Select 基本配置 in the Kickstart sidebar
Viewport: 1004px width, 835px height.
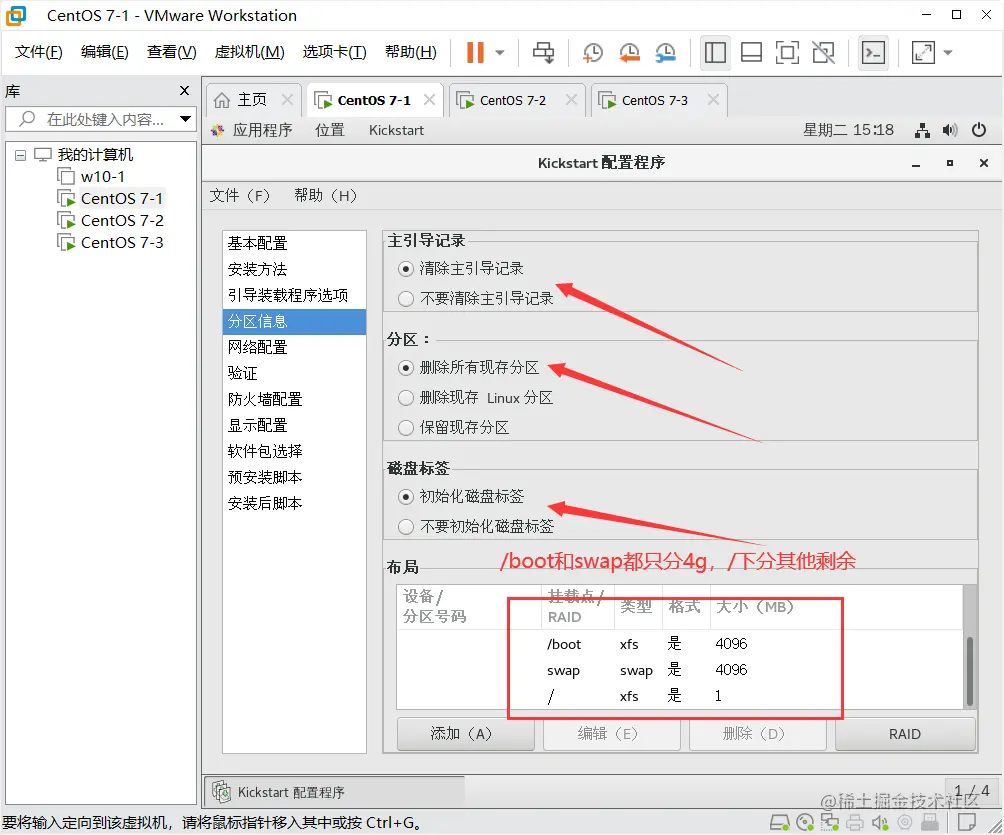[295, 243]
